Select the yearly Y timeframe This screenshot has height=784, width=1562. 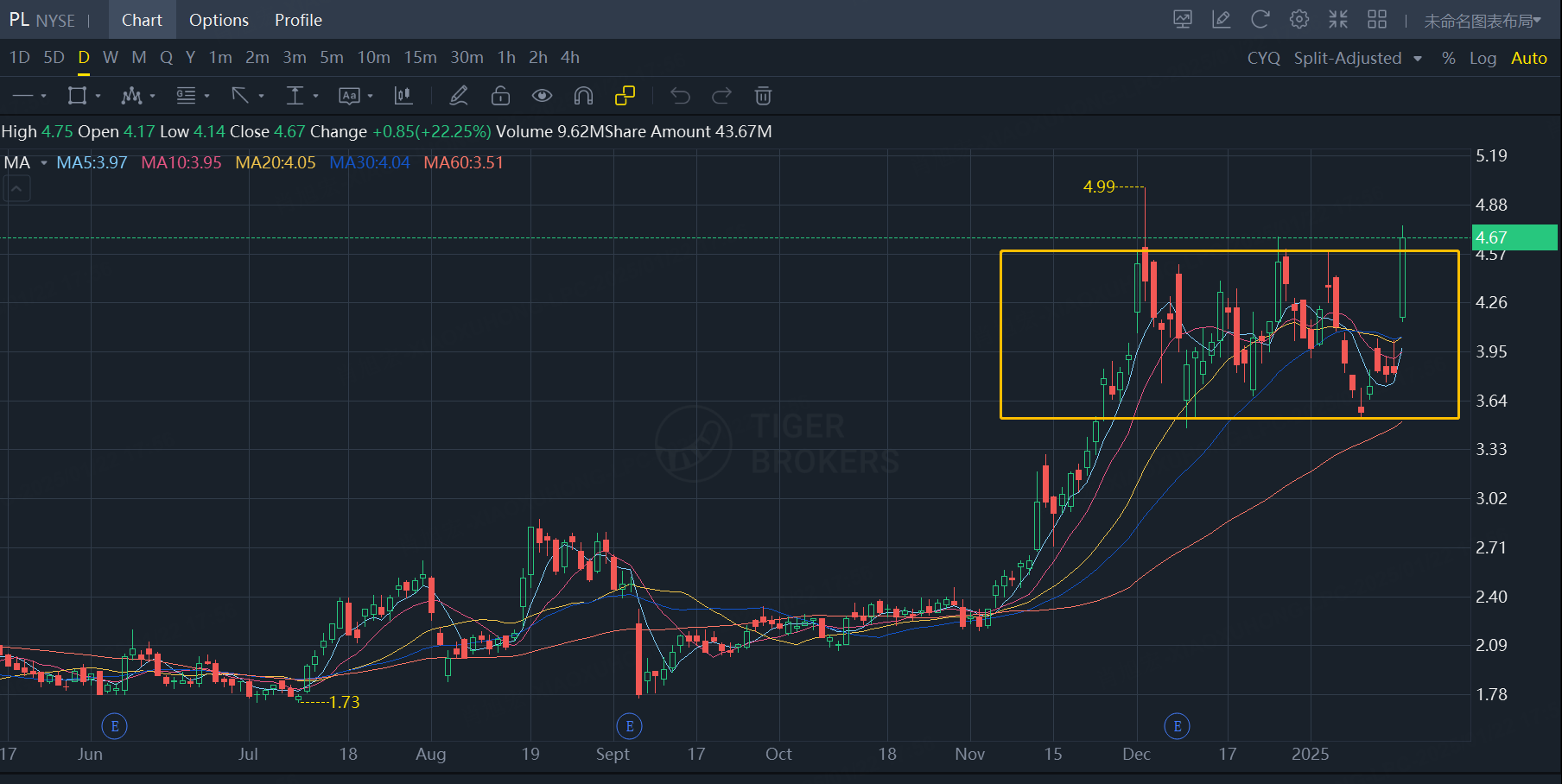click(x=190, y=58)
